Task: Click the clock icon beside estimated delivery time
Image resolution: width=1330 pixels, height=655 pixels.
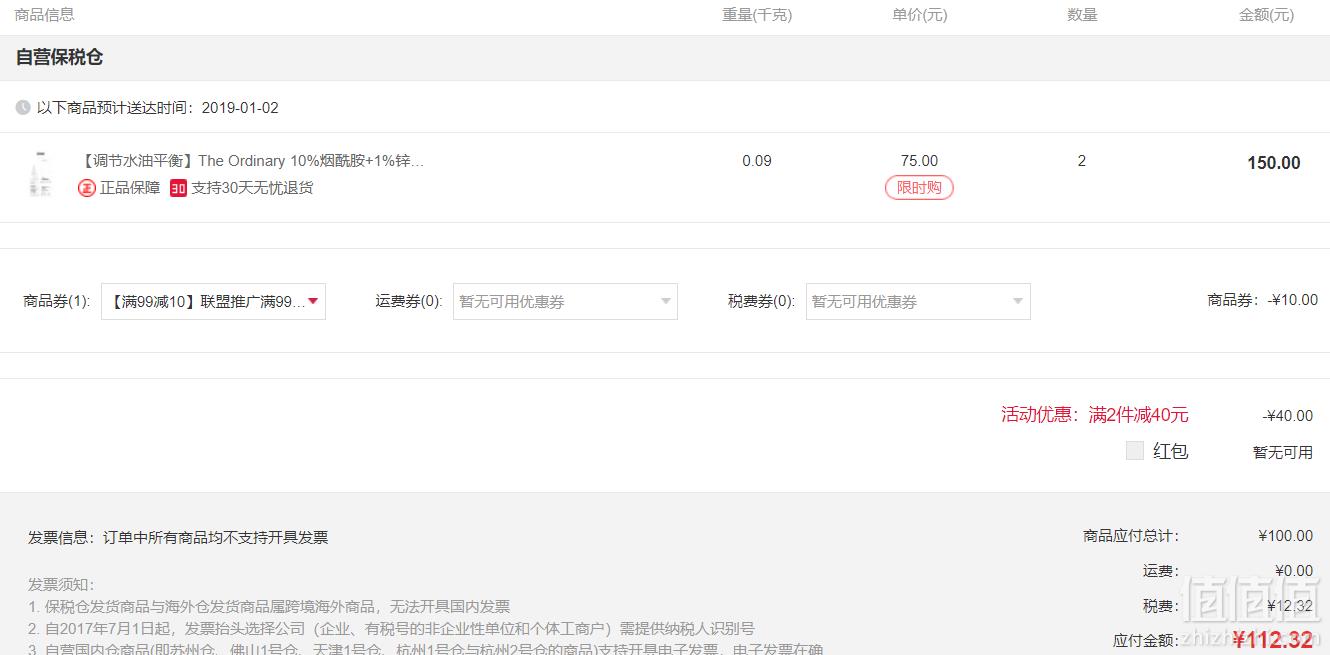Action: click(x=23, y=107)
